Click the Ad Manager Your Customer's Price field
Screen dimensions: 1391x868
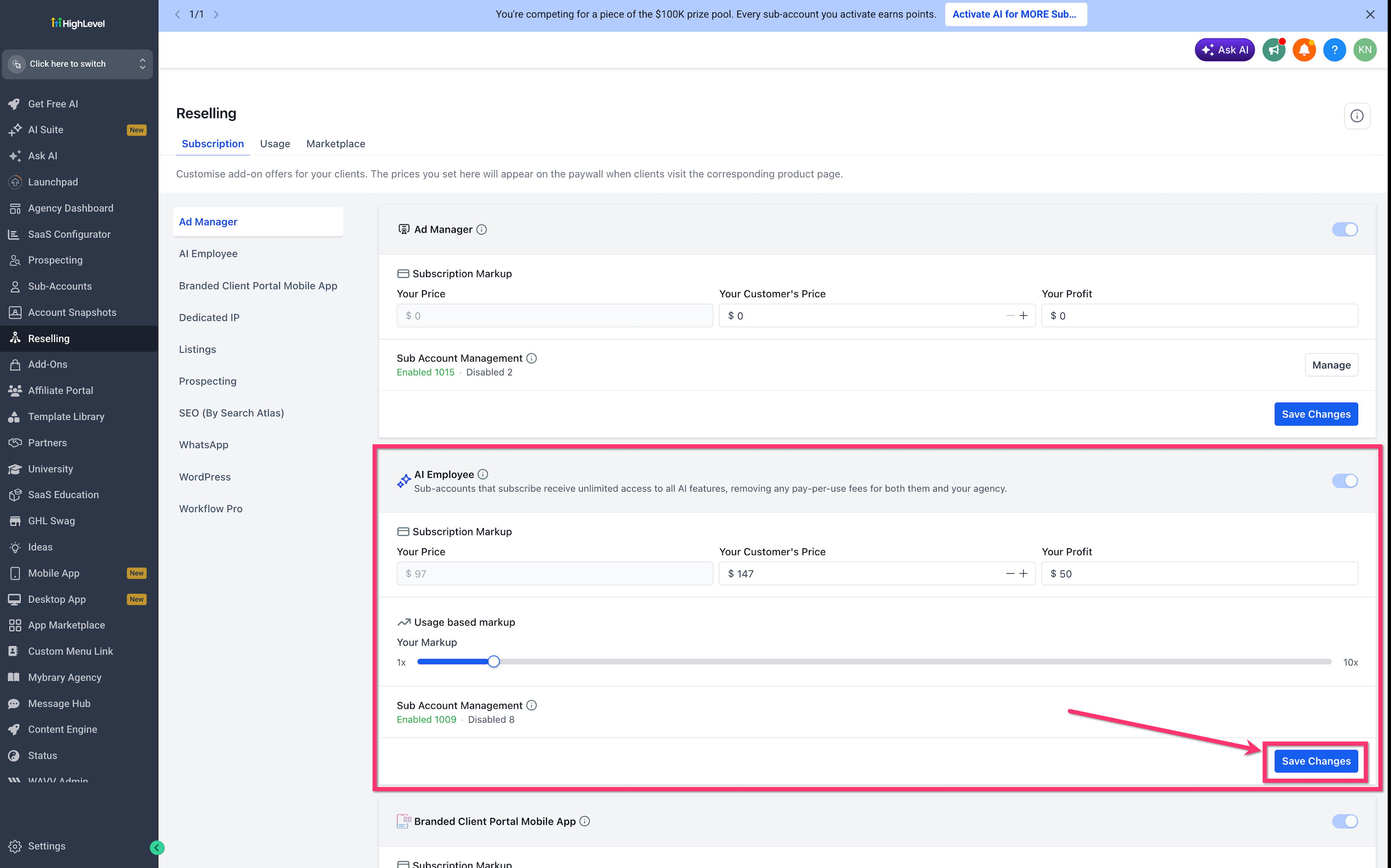tap(877, 316)
